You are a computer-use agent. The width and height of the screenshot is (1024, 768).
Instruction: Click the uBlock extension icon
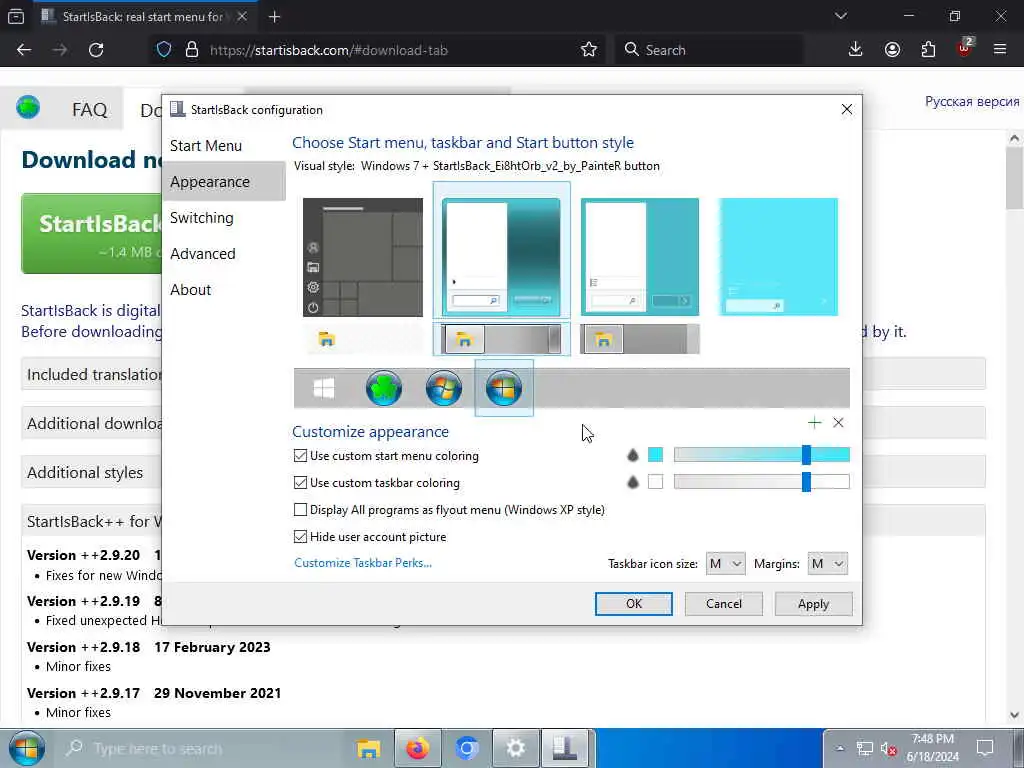(x=965, y=48)
